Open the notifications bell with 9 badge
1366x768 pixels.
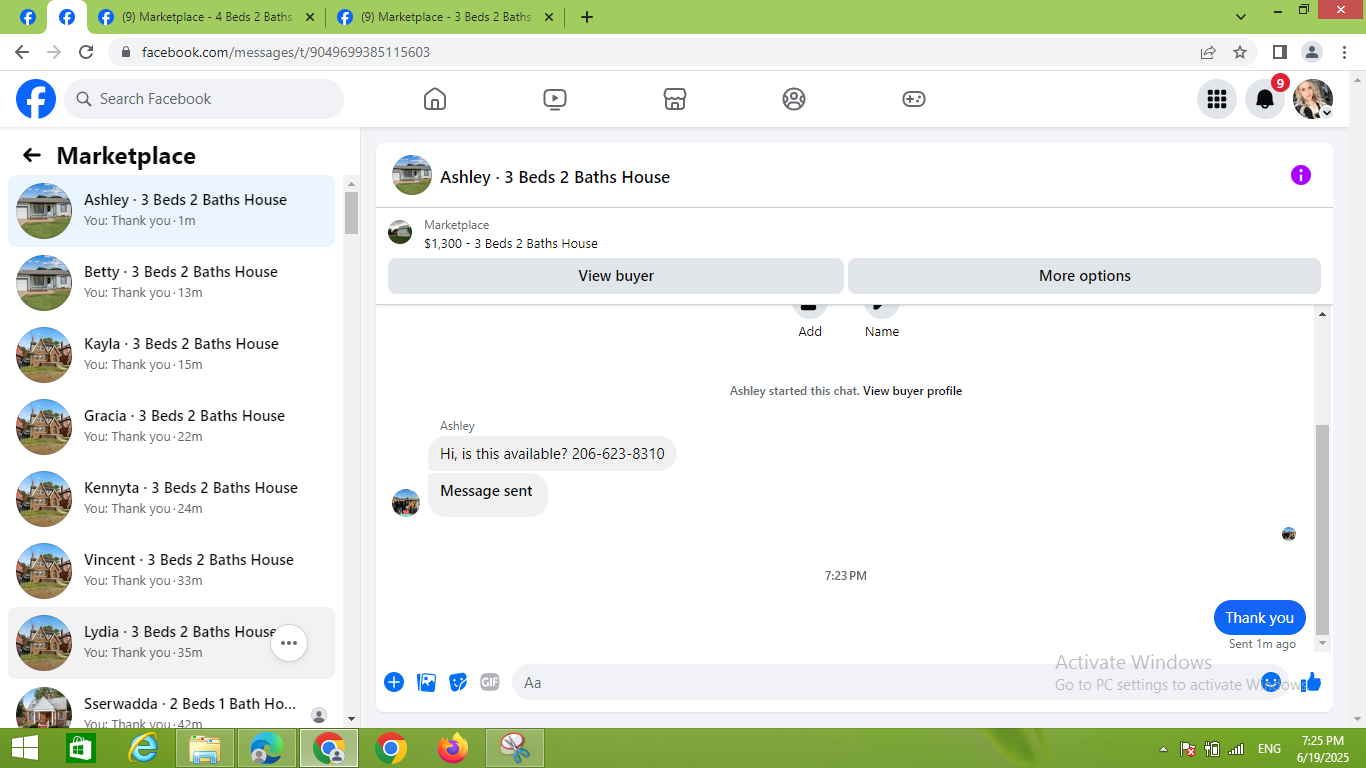(x=1265, y=99)
